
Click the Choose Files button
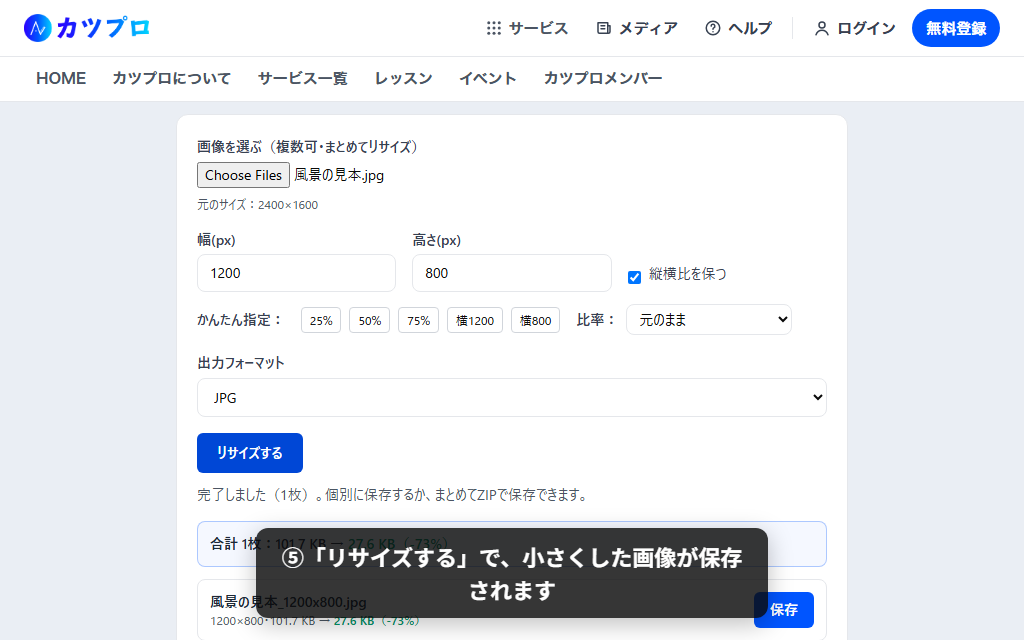tap(243, 175)
